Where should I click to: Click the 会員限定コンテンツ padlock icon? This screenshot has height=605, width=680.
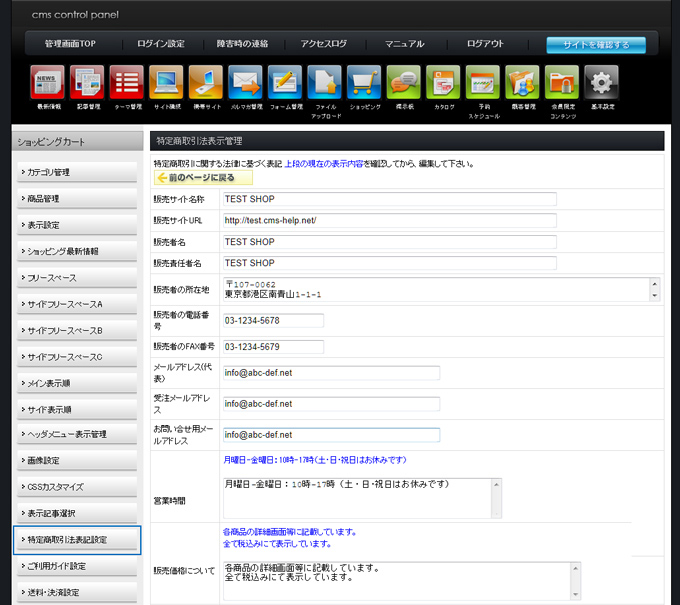pyautogui.click(x=562, y=83)
